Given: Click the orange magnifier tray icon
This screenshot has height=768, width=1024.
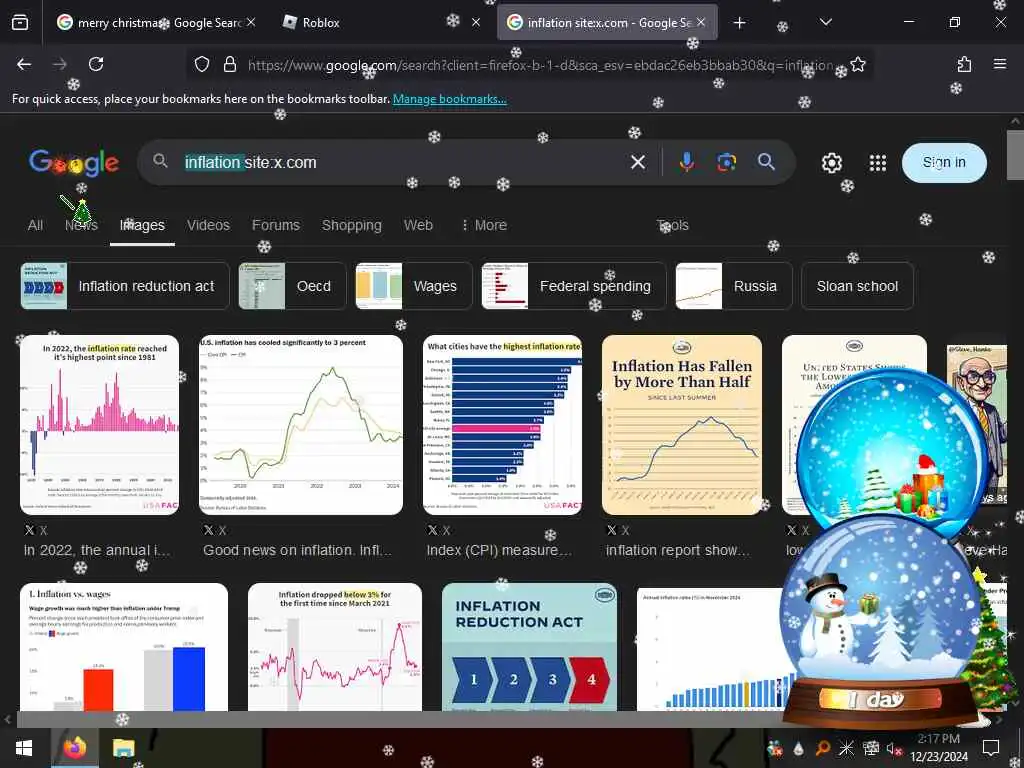Looking at the screenshot, I should point(823,748).
